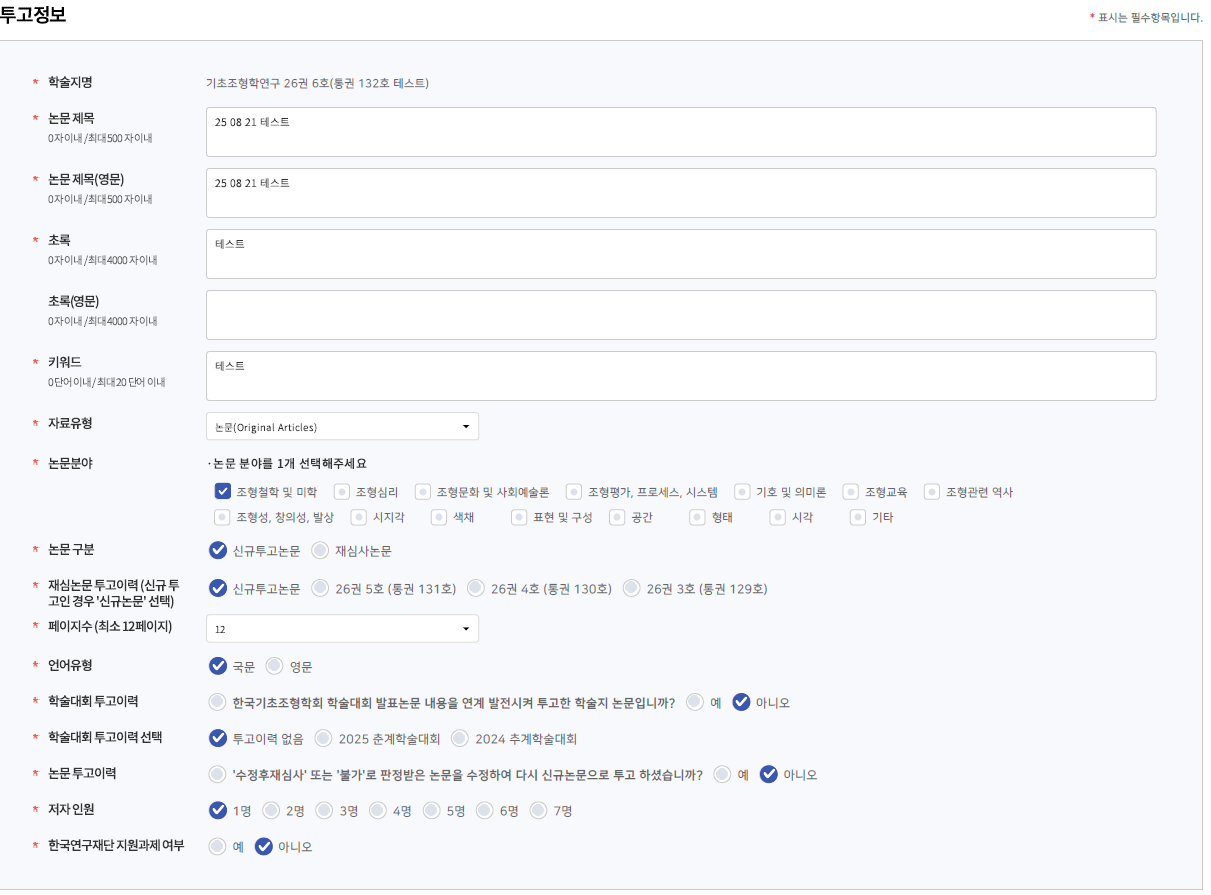Choose 예 in the 학술대회 투고이력 row
Screen dimensions: 1211x895
tap(695, 702)
